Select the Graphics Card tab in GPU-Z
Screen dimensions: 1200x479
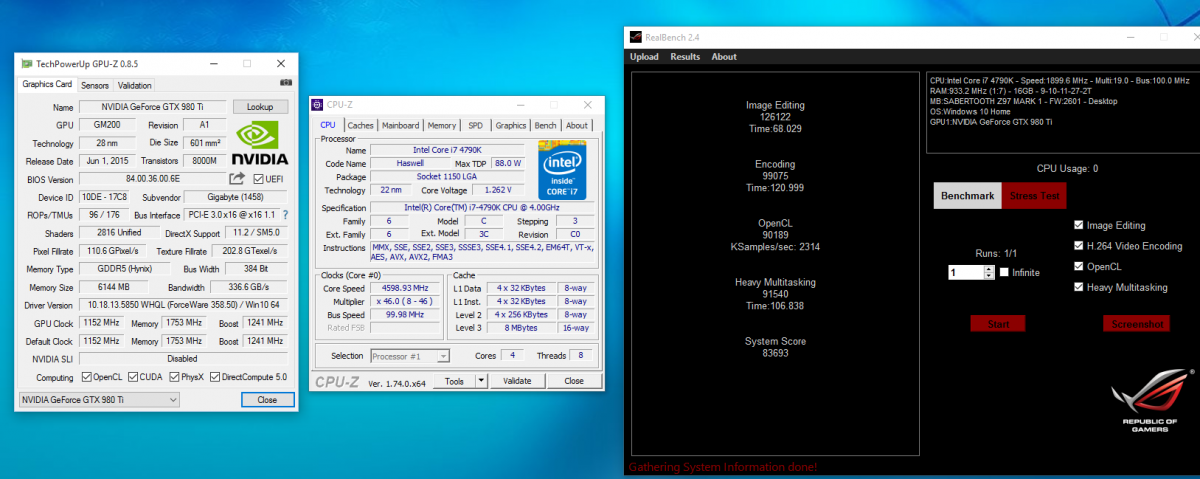point(48,84)
